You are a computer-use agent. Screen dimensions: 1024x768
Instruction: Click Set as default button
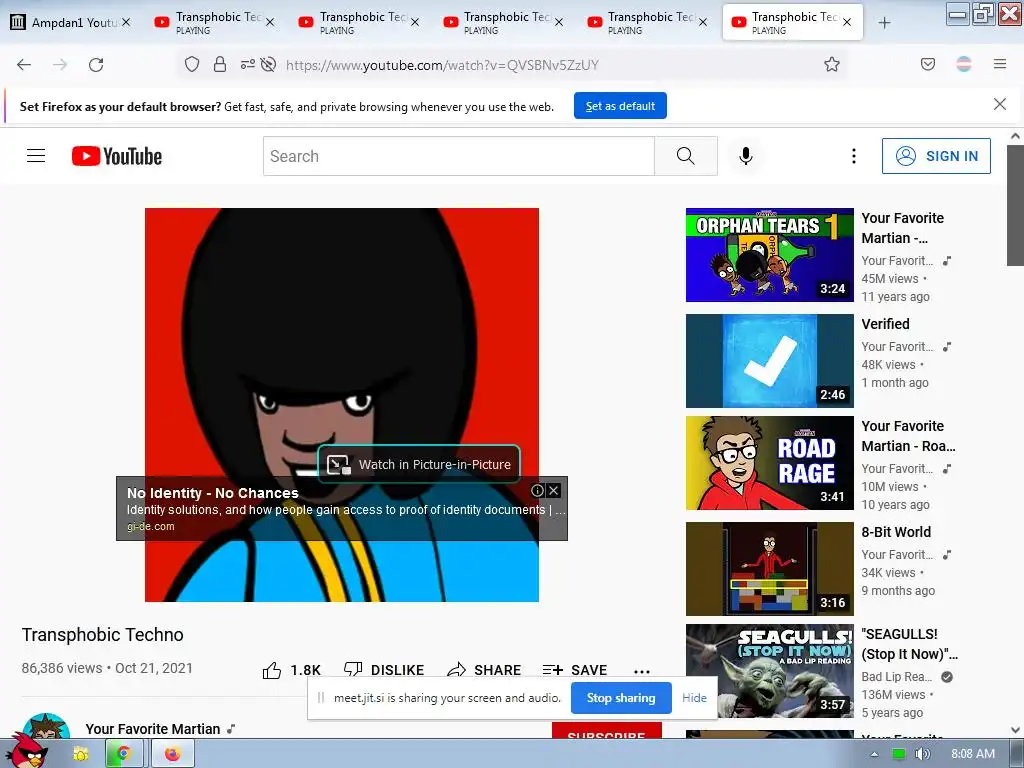point(620,106)
